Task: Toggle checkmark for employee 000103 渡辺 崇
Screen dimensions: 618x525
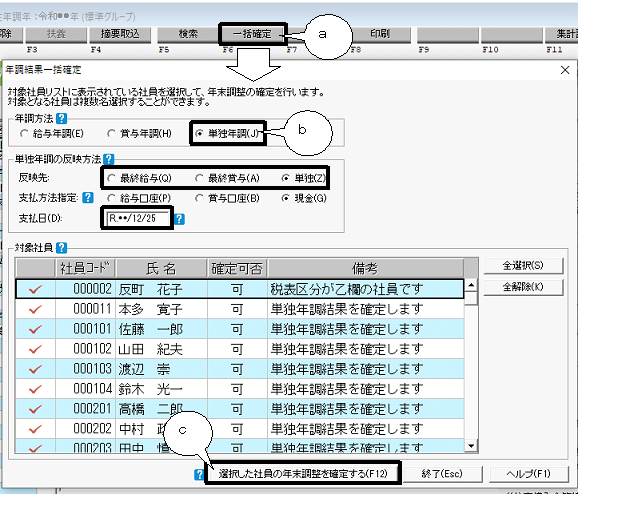Action: pos(35,369)
